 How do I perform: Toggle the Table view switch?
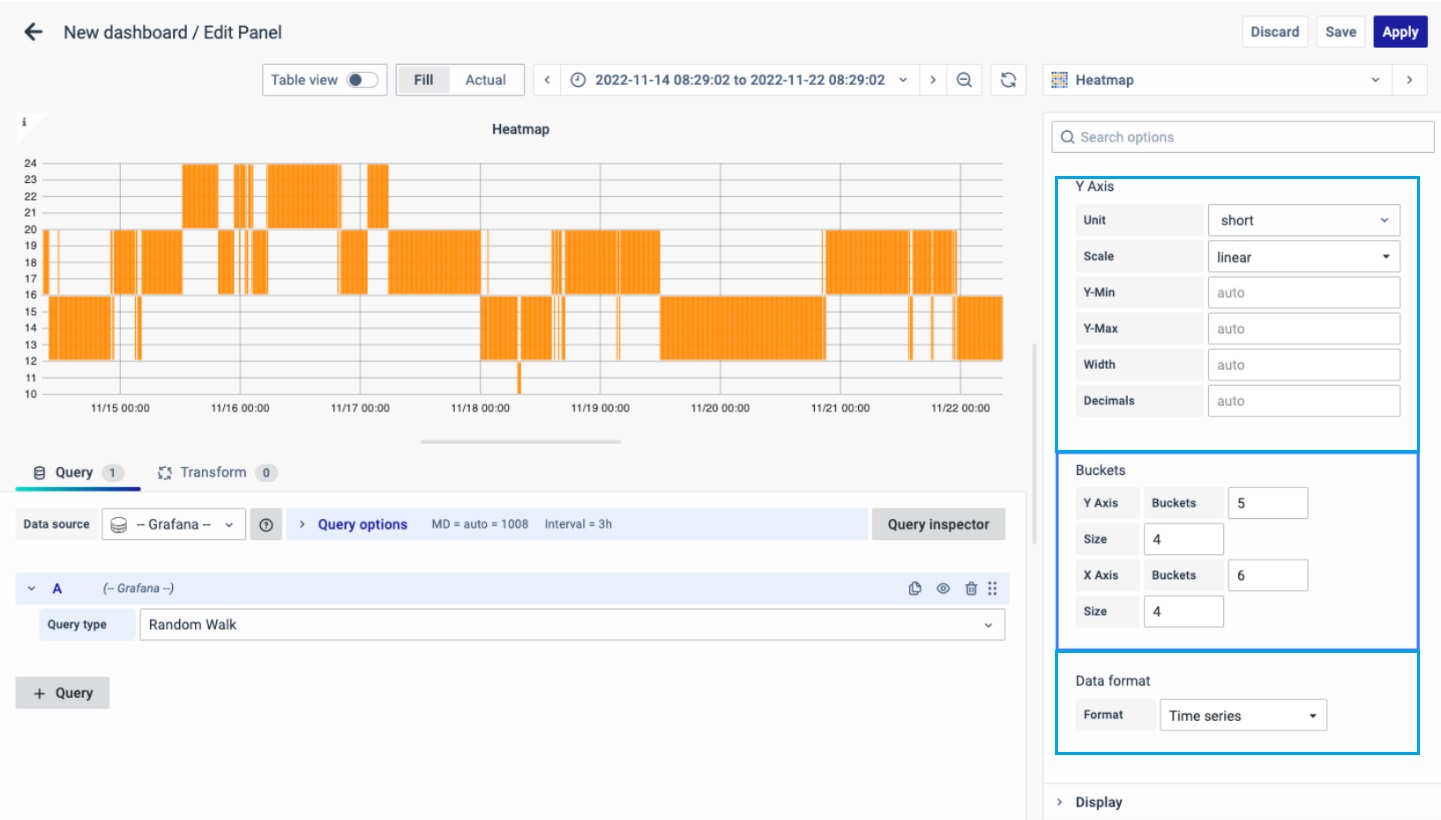361,80
